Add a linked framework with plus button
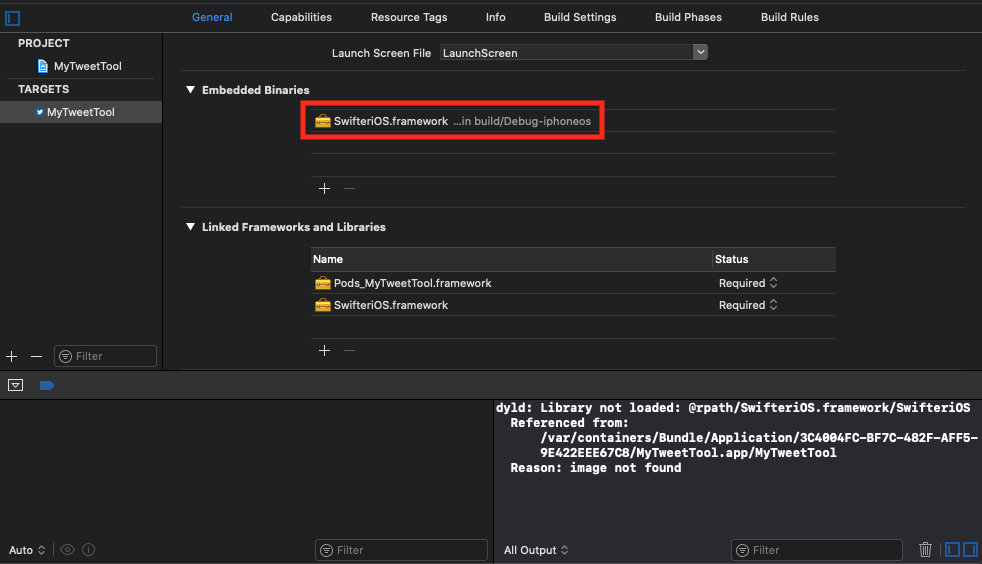Screen dimensions: 982x564 pos(324,350)
